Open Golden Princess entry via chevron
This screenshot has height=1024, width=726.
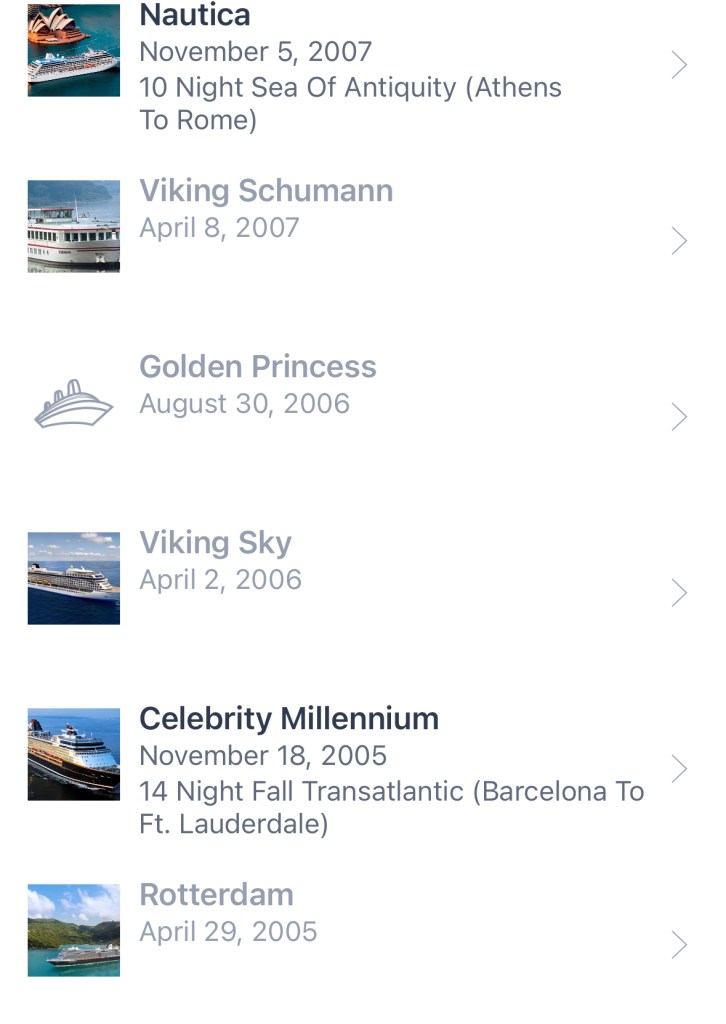679,417
